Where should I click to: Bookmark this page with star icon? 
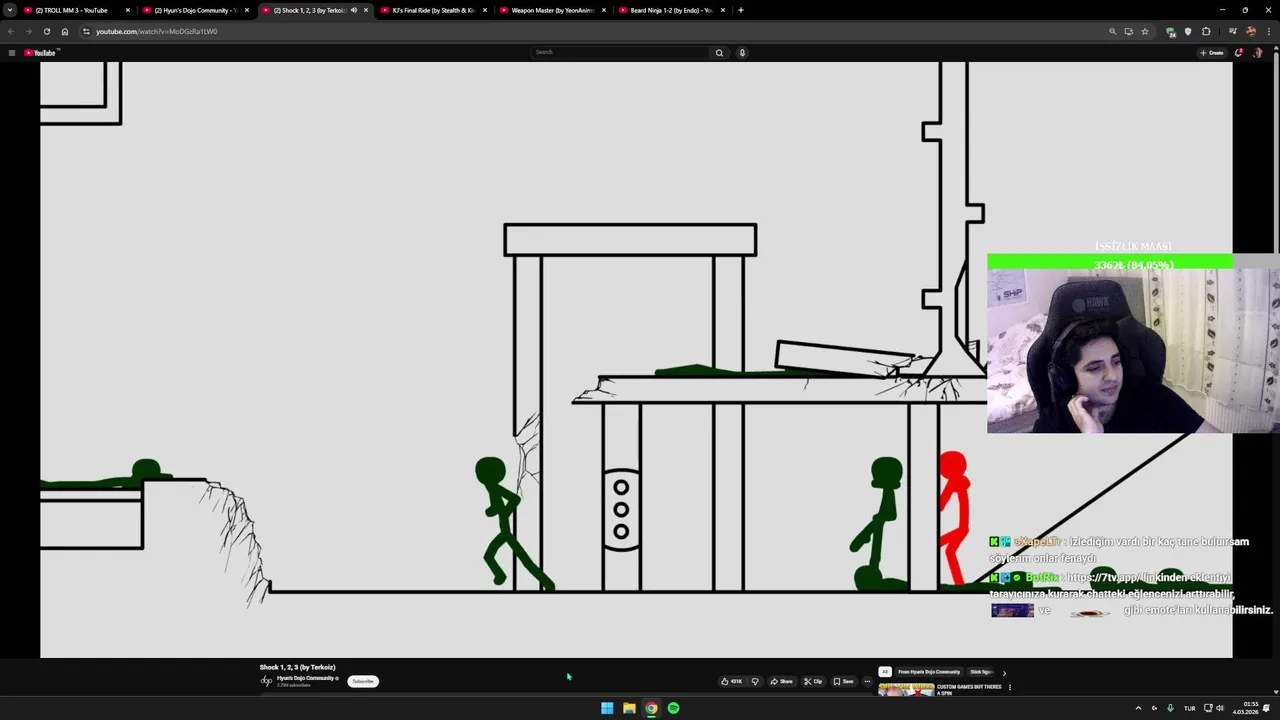point(1145,31)
